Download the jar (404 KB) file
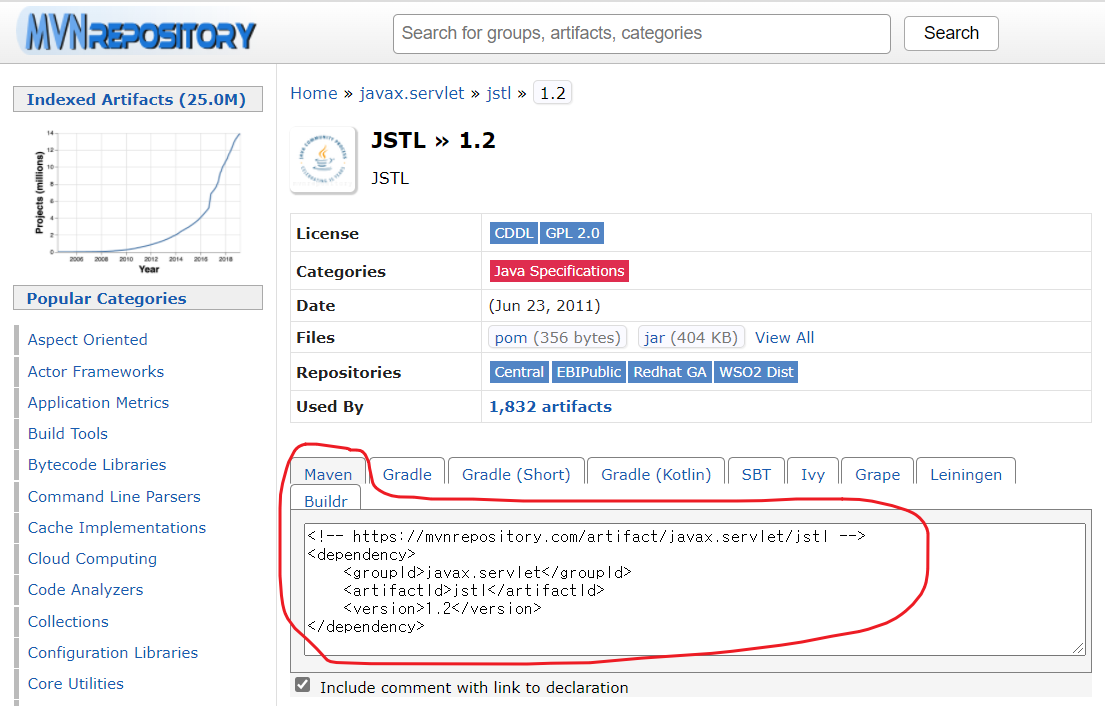1105x706 pixels. [x=691, y=337]
